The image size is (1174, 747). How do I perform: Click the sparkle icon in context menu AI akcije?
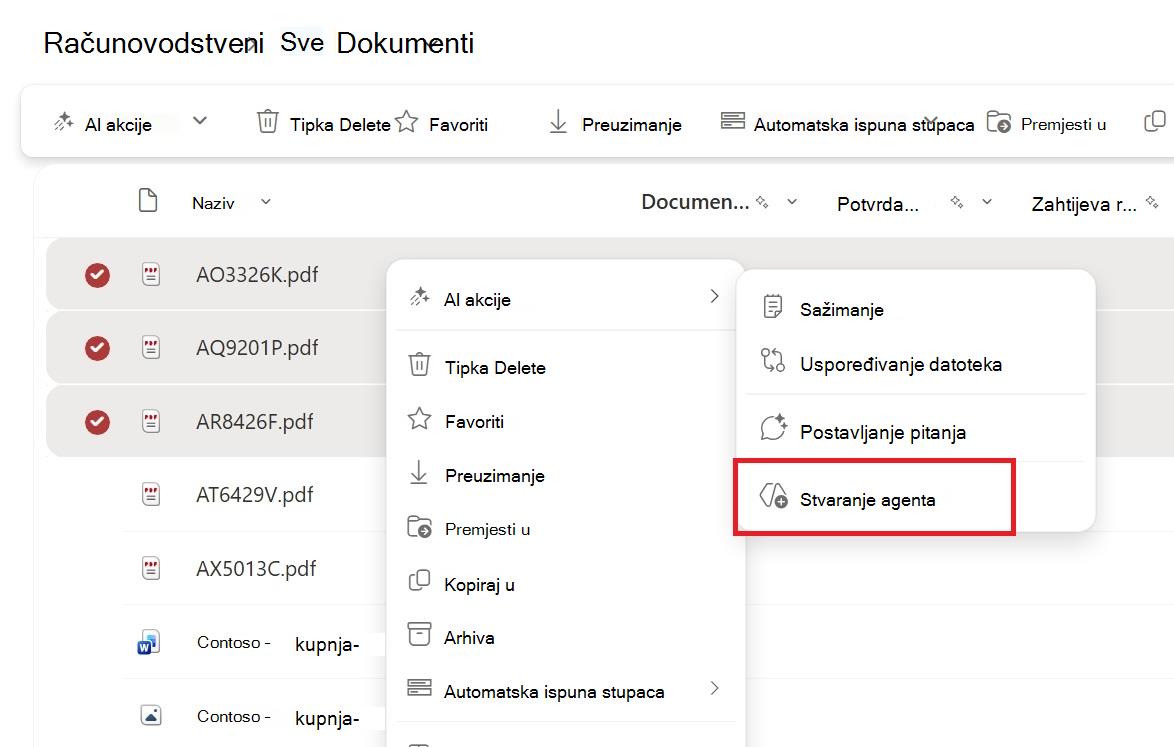[x=419, y=296]
